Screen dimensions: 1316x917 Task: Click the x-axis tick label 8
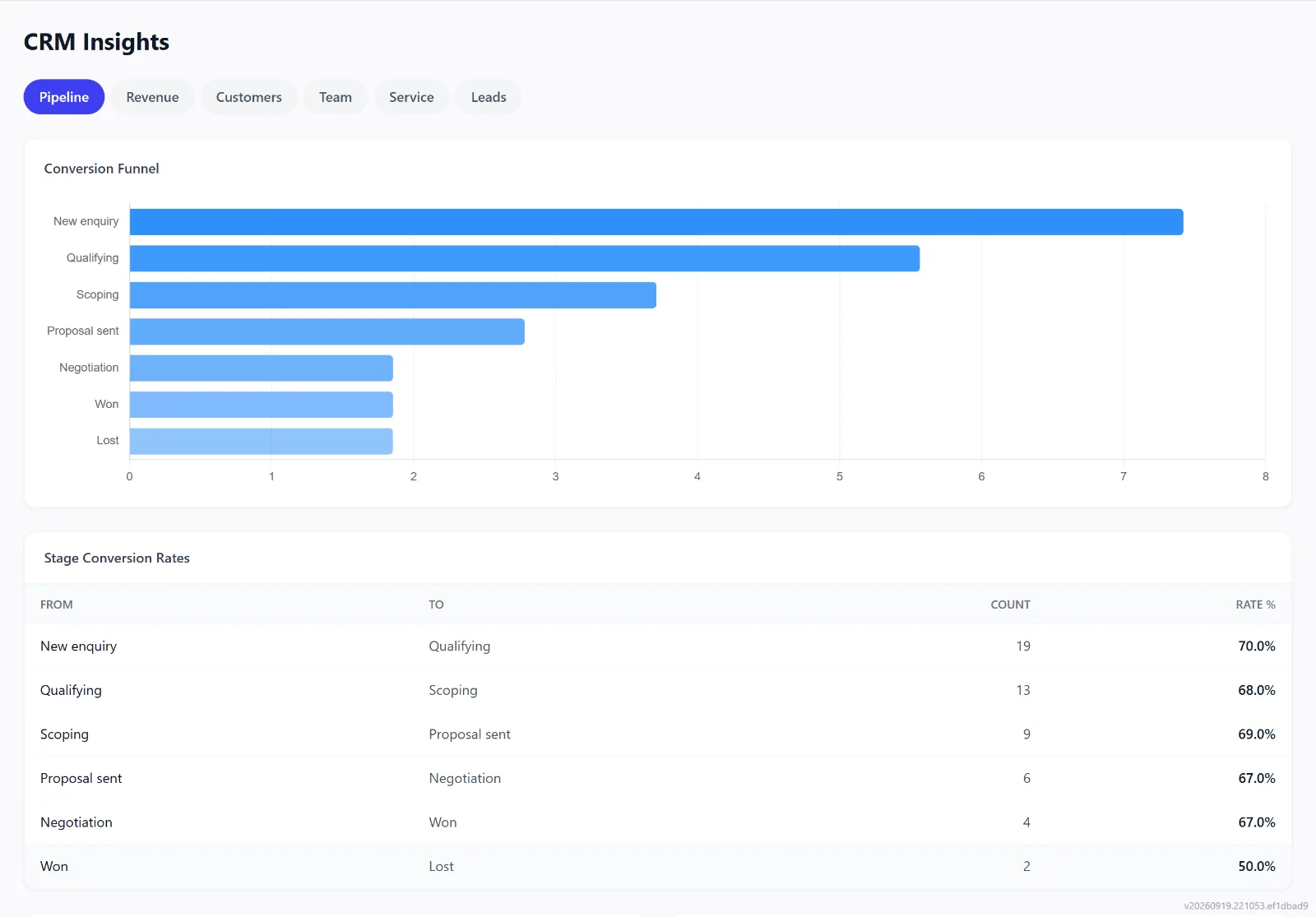1265,476
